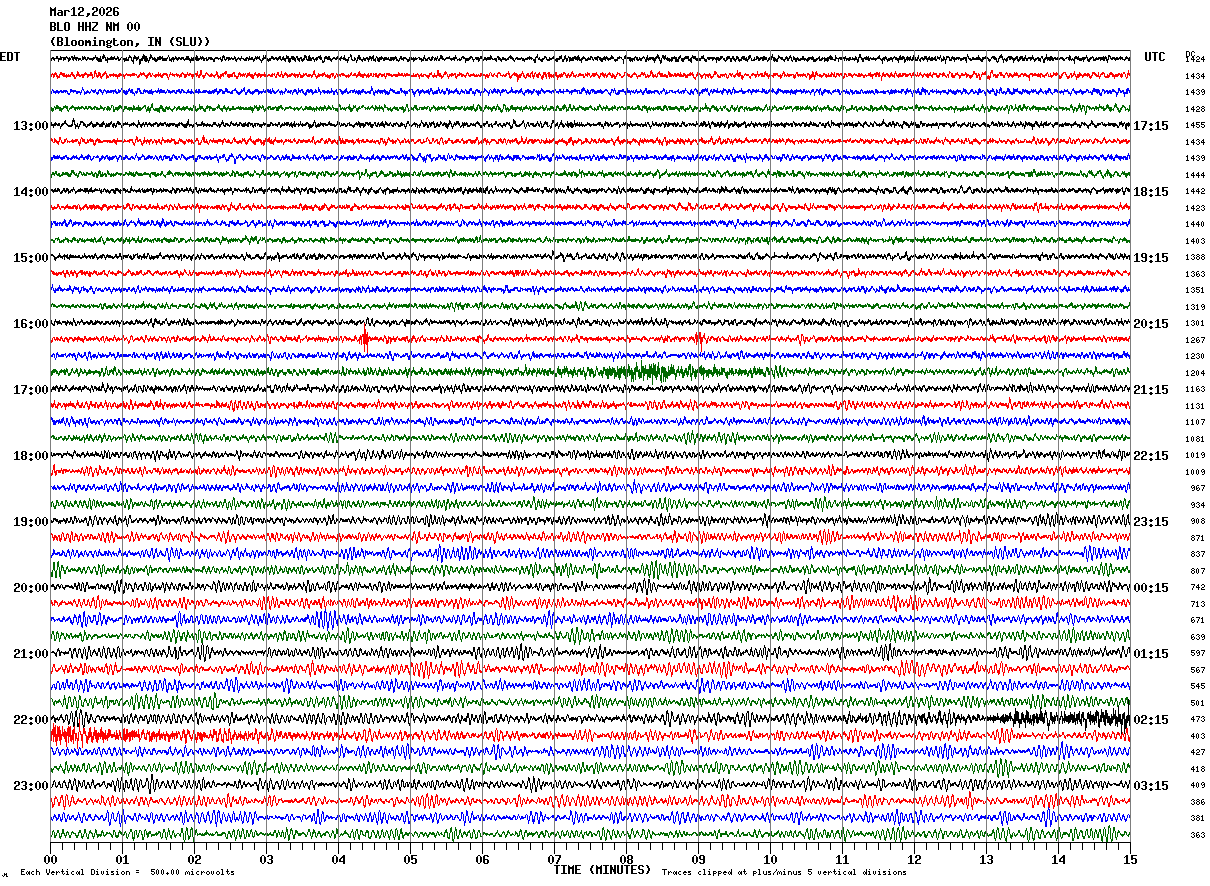Click minute axis tick label 05

coord(410,860)
